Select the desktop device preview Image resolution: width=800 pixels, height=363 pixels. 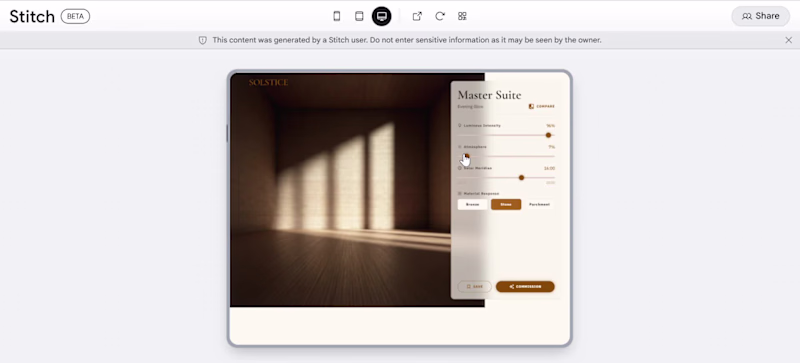(382, 16)
